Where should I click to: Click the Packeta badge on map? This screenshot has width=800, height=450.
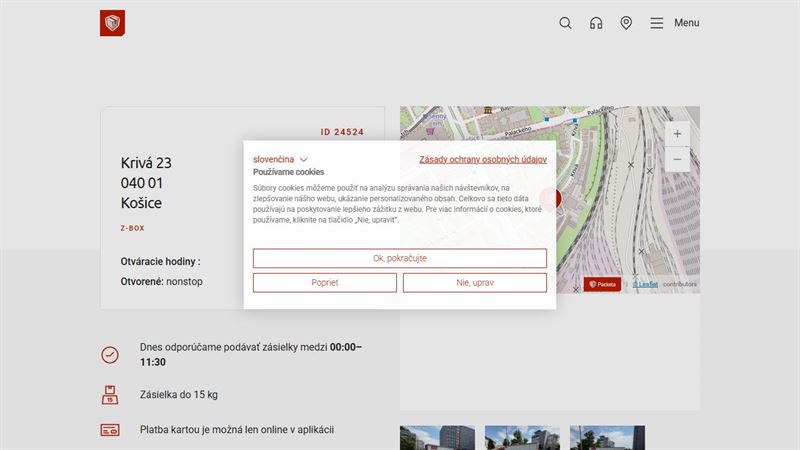[602, 284]
